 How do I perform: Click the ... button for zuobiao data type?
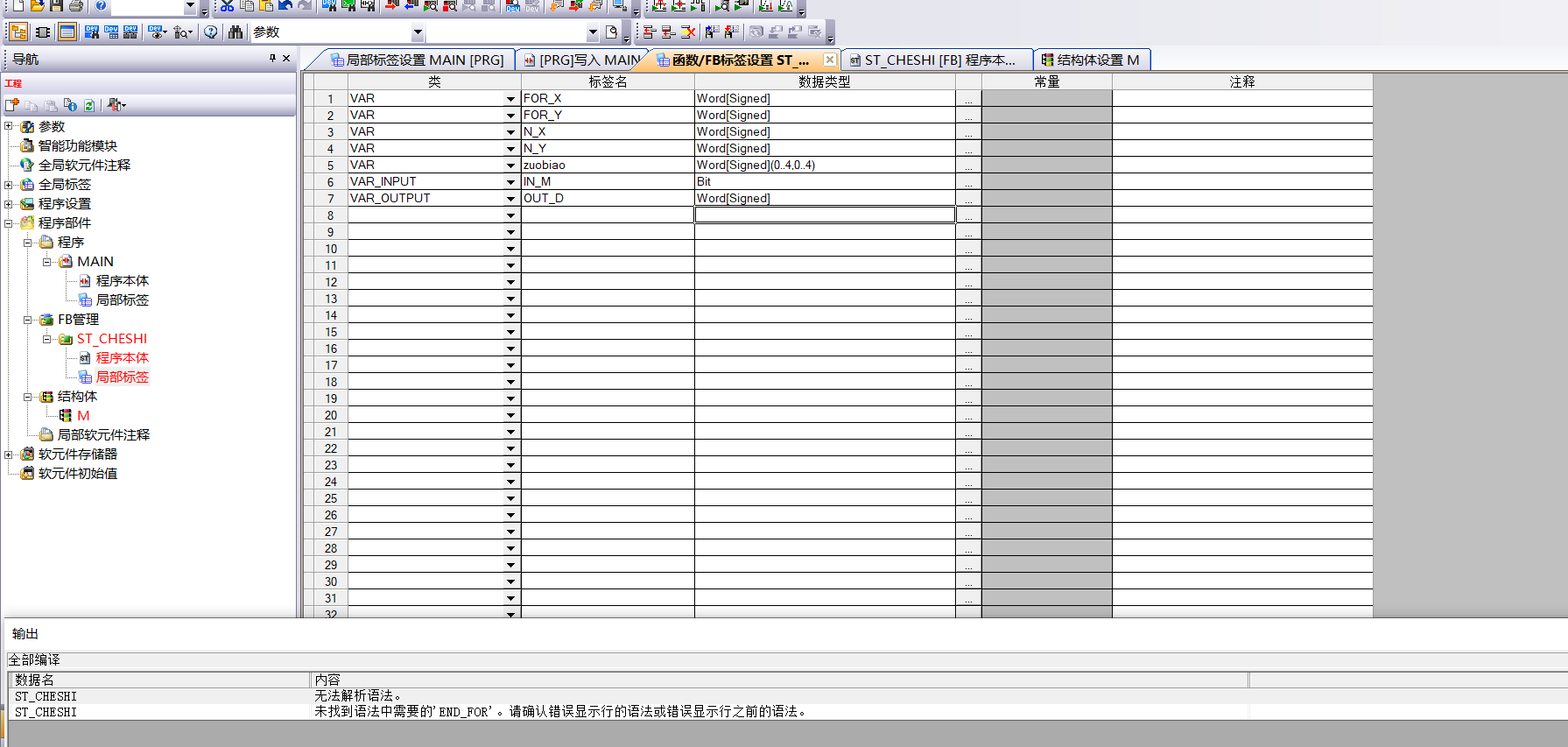point(968,166)
